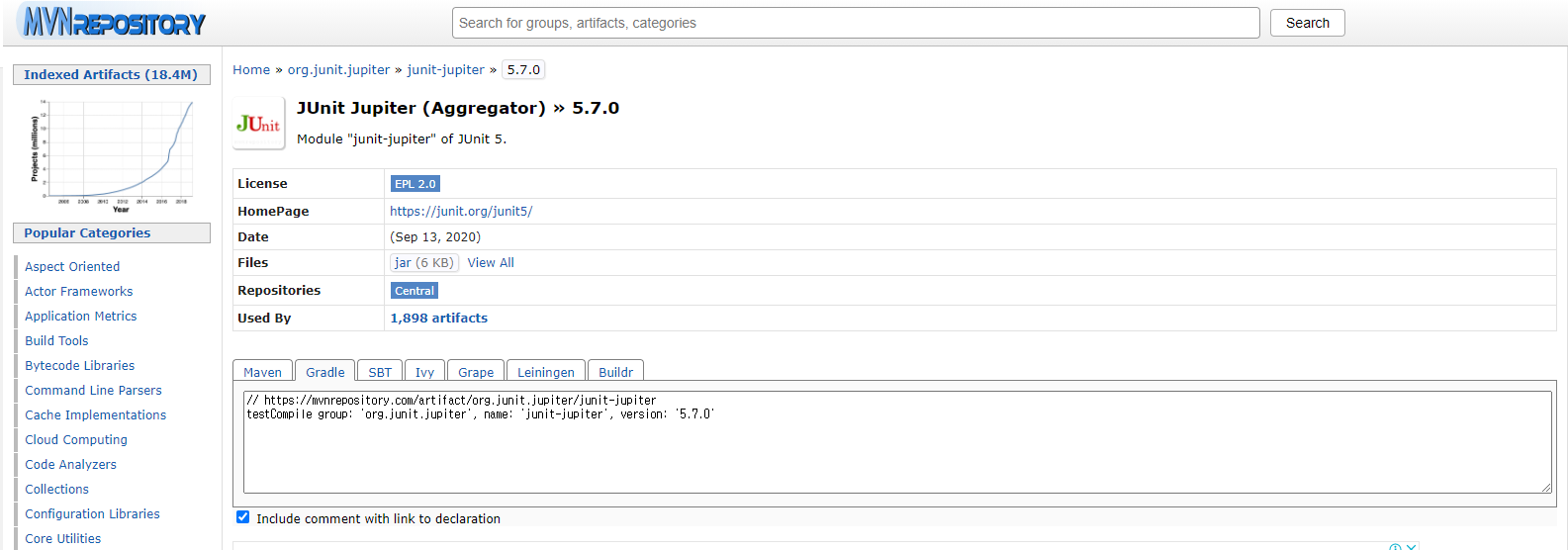Open org.junit.jupiter breadcrumb link
Screen dimensions: 1568x550
[x=338, y=70]
